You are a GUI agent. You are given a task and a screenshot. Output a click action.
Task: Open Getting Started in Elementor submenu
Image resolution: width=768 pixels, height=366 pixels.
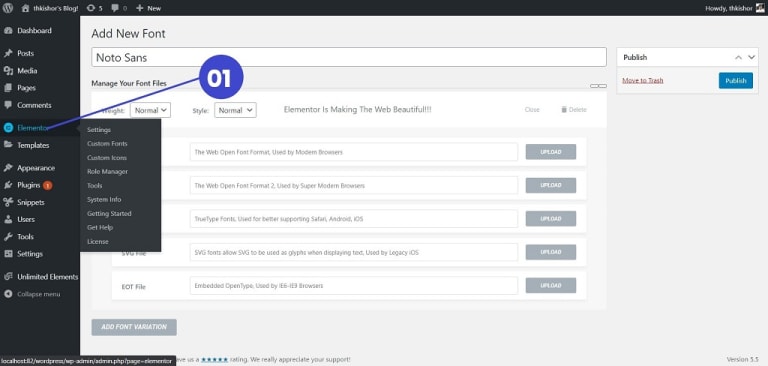(109, 214)
